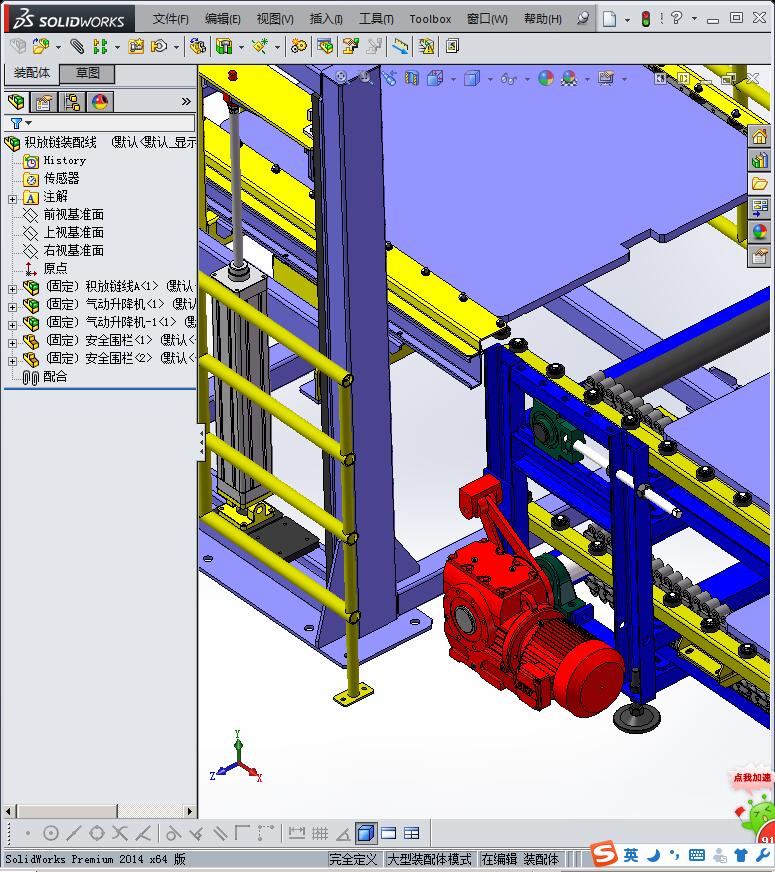The image size is (775, 872).
Task: Click the Hide/Show Items glasses icon
Action: 508,79
